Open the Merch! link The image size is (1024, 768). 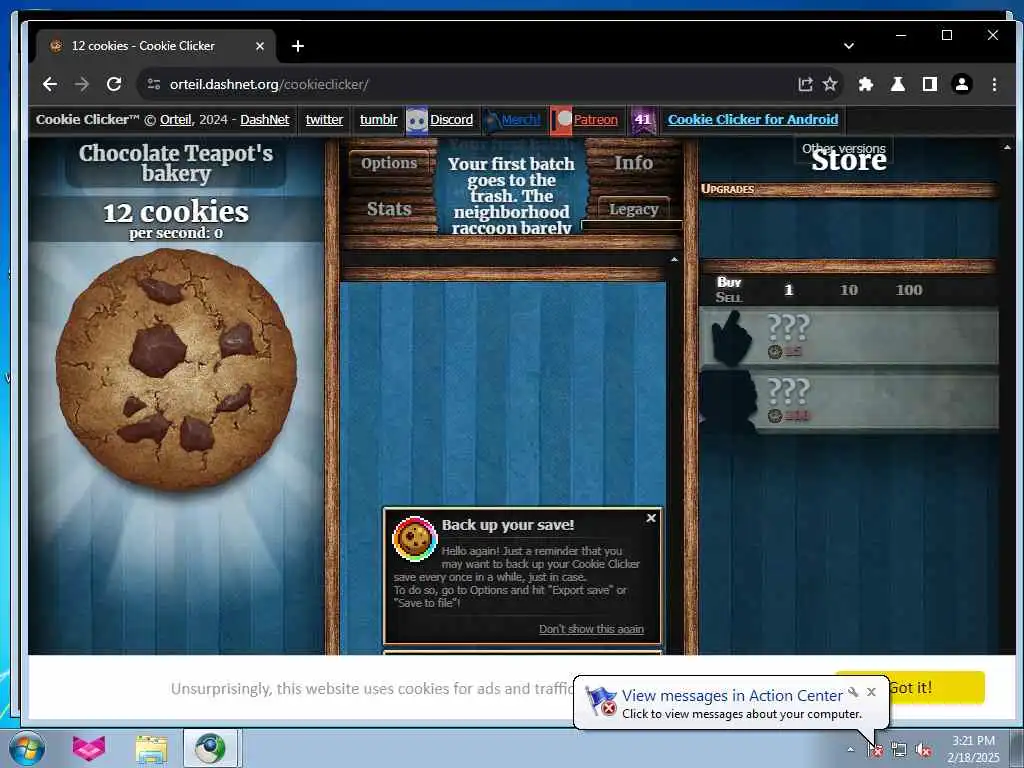click(520, 120)
